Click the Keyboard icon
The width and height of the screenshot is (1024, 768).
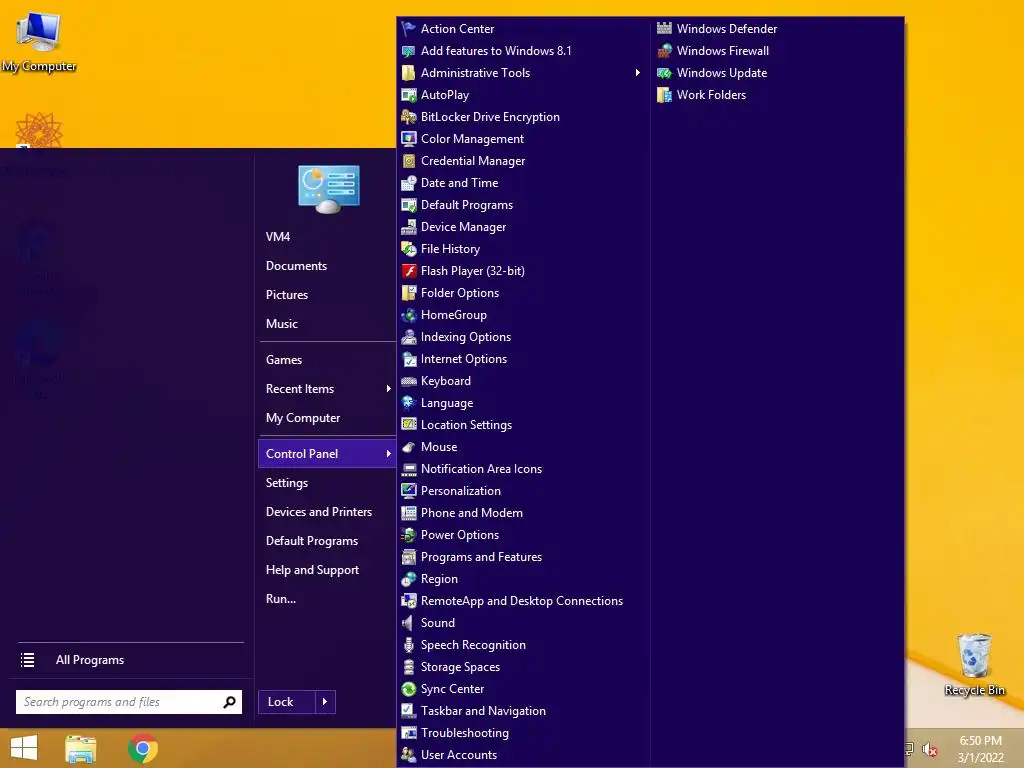coord(409,381)
